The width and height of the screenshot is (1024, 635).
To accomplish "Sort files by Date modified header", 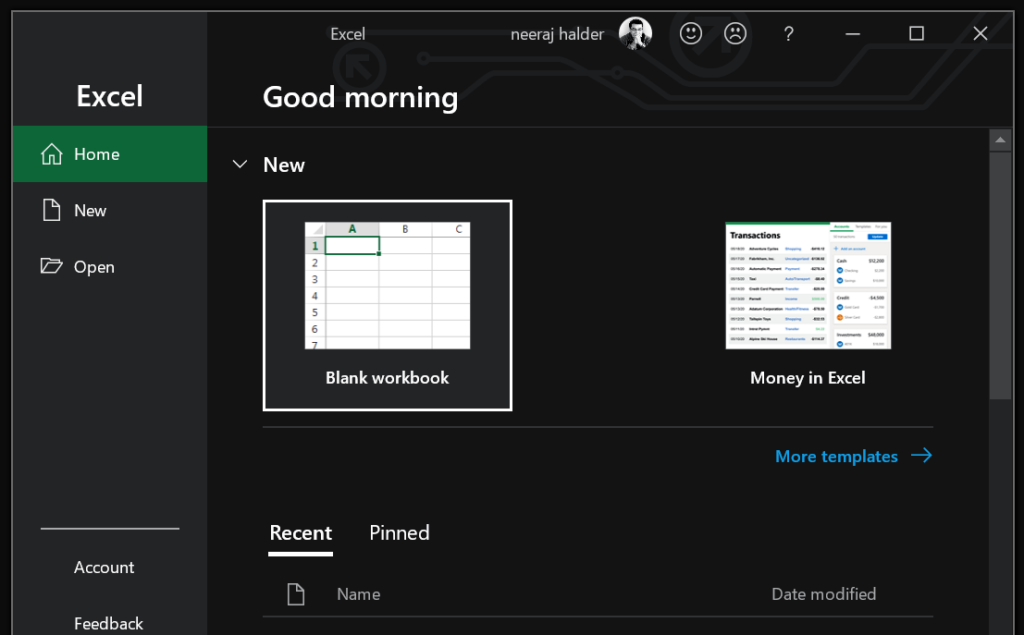I will click(824, 594).
